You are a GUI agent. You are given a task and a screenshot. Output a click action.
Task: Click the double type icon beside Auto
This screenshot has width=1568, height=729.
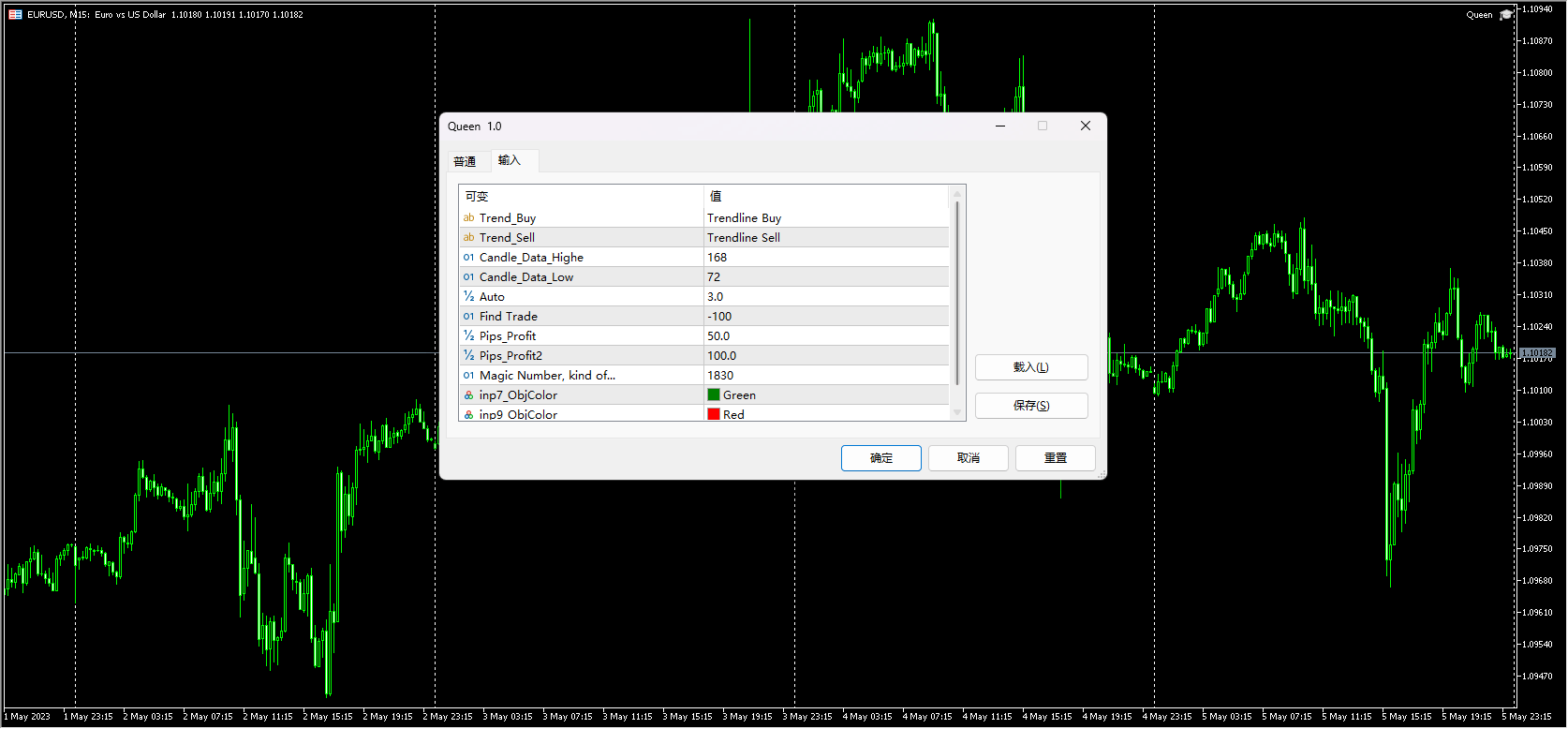click(x=468, y=297)
